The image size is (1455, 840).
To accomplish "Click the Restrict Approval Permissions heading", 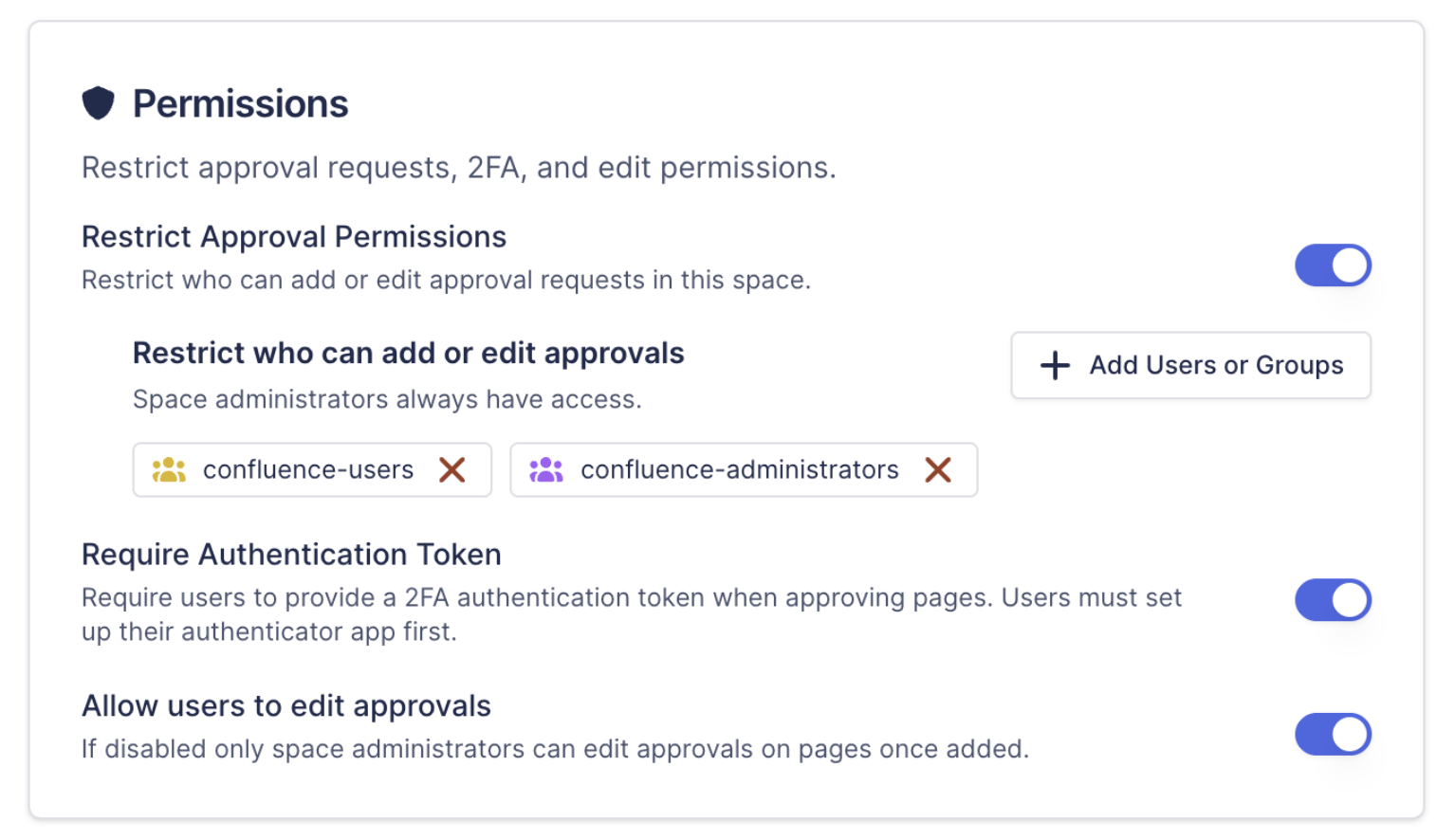I will tap(293, 236).
